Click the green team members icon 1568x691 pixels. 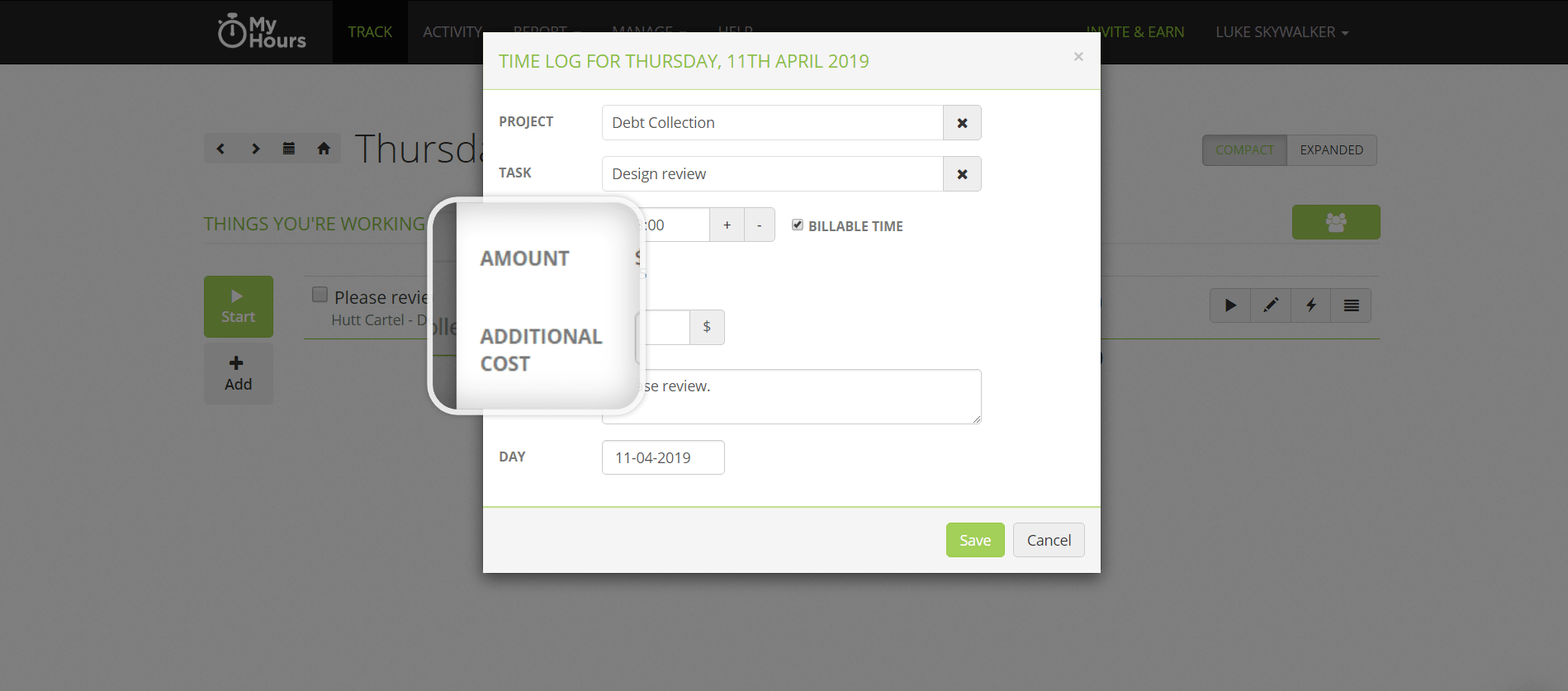coord(1335,222)
